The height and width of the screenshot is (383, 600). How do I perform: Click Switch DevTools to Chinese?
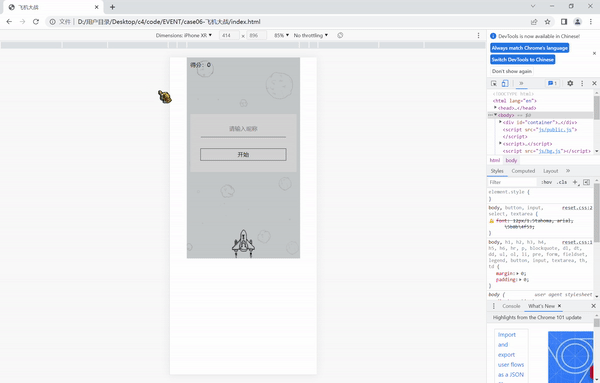tap(523, 59)
